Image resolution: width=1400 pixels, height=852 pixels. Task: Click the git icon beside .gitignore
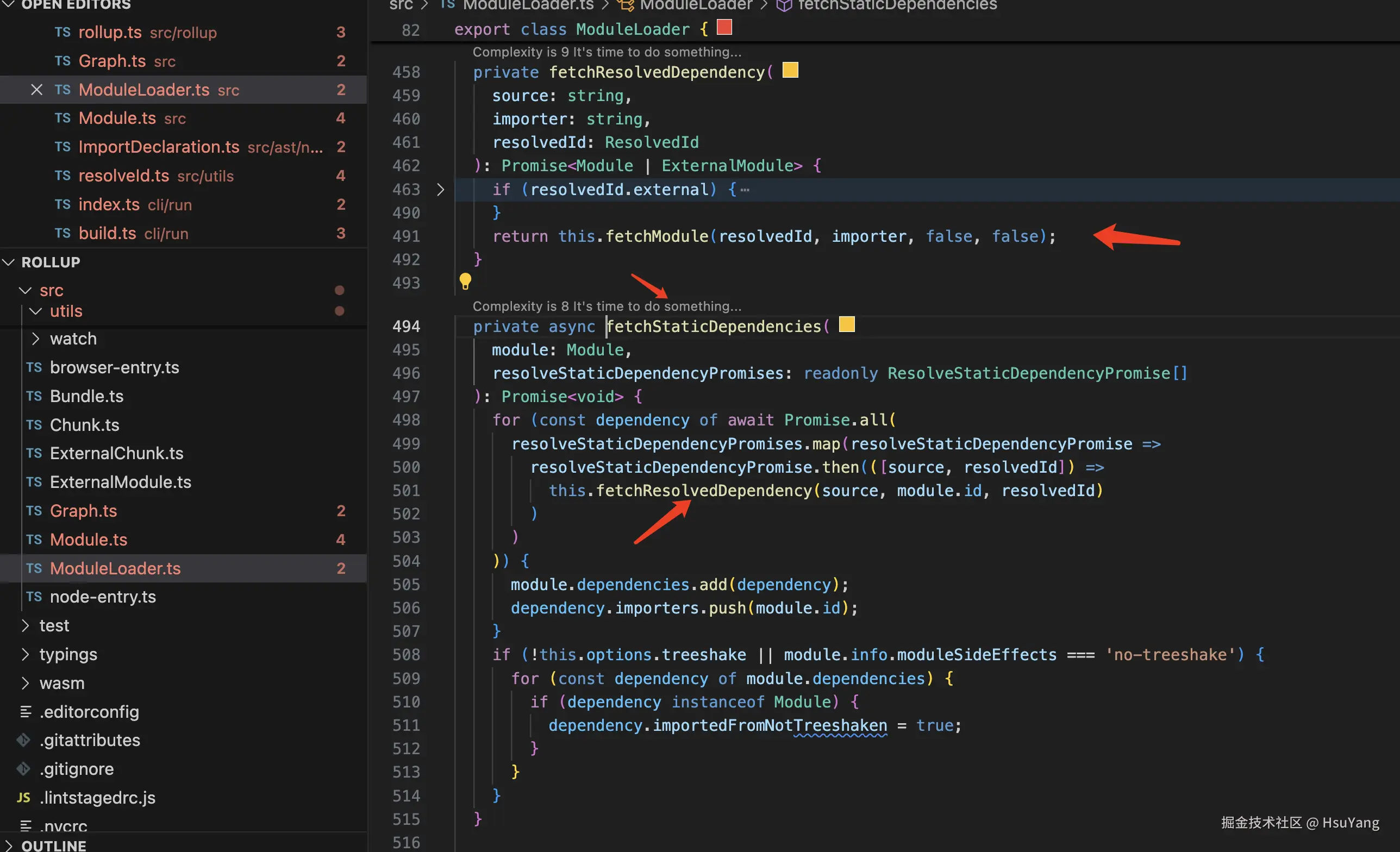click(x=24, y=769)
